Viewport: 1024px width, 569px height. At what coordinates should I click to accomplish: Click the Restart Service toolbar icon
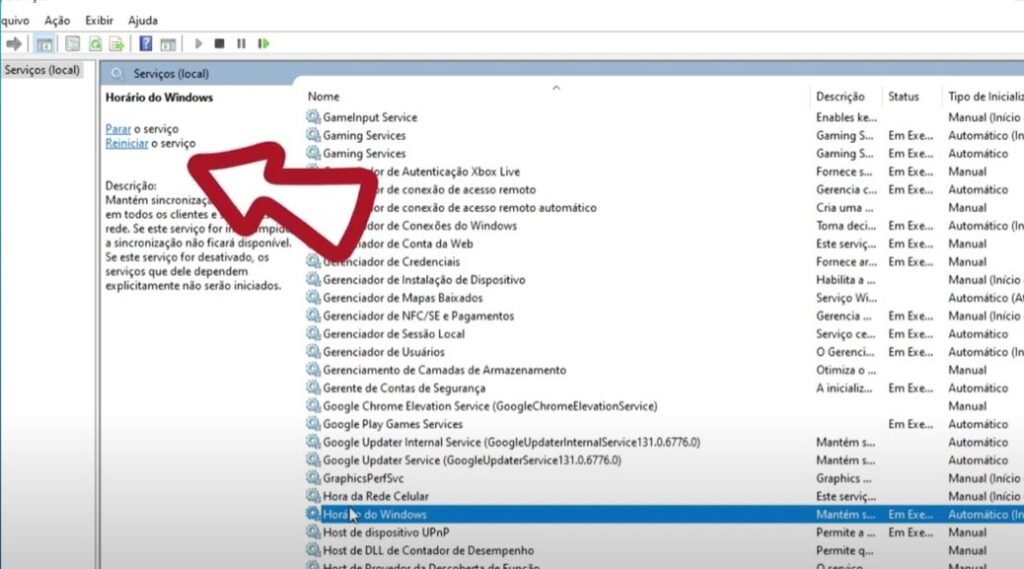click(263, 44)
